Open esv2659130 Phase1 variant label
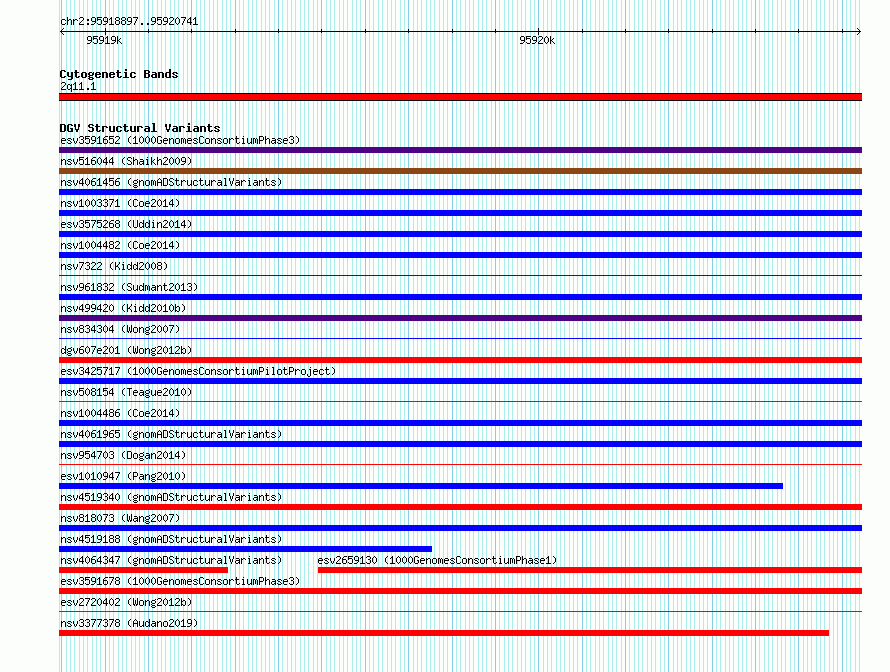890x672 pixels. [437, 560]
